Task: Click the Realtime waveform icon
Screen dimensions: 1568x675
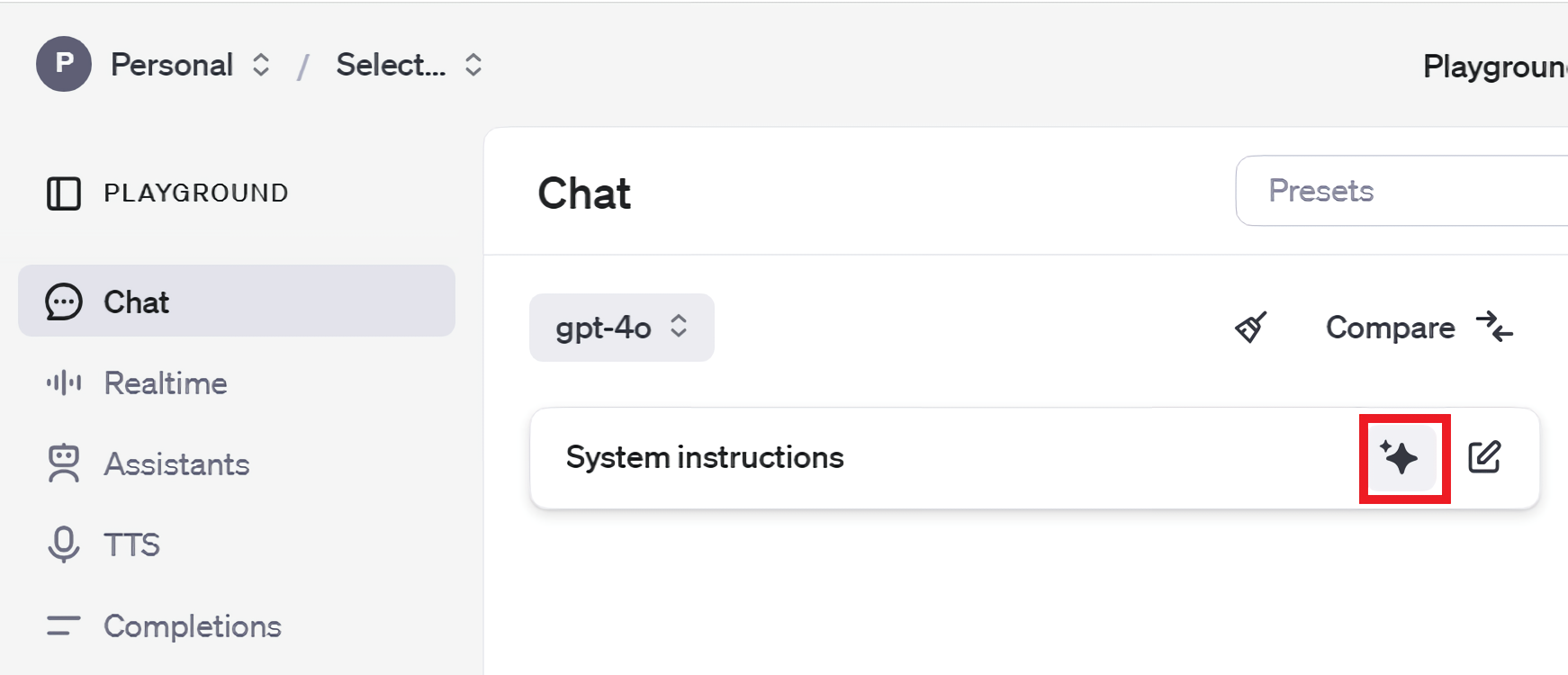Action: 63,383
